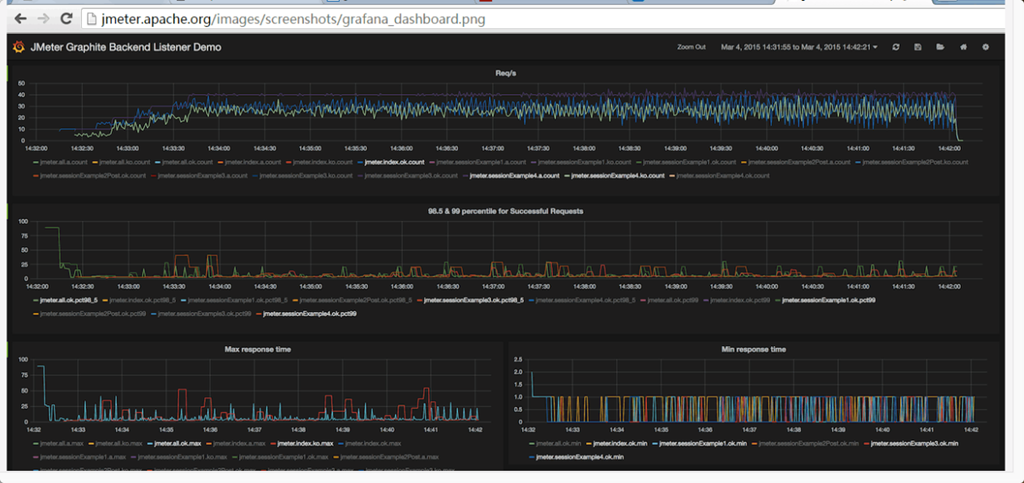
Task: Click the 14:38 label on Min response chart
Action: 793,429
